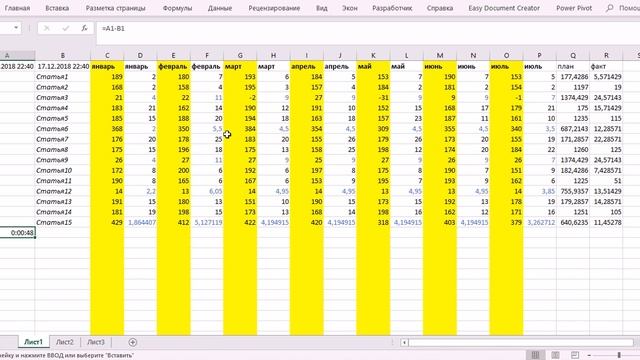
Task: Select column Q header
Action: click(x=573, y=55)
